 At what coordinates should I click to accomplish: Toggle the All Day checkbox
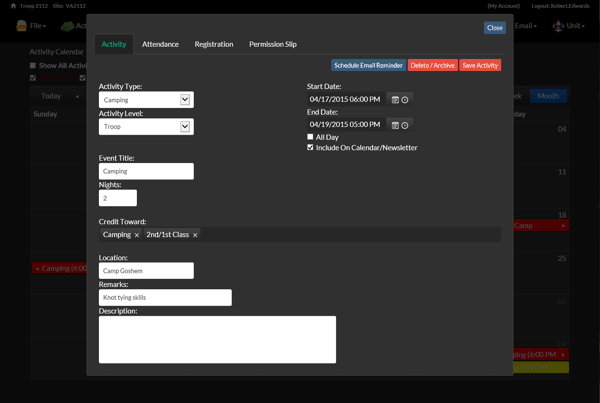coord(310,137)
